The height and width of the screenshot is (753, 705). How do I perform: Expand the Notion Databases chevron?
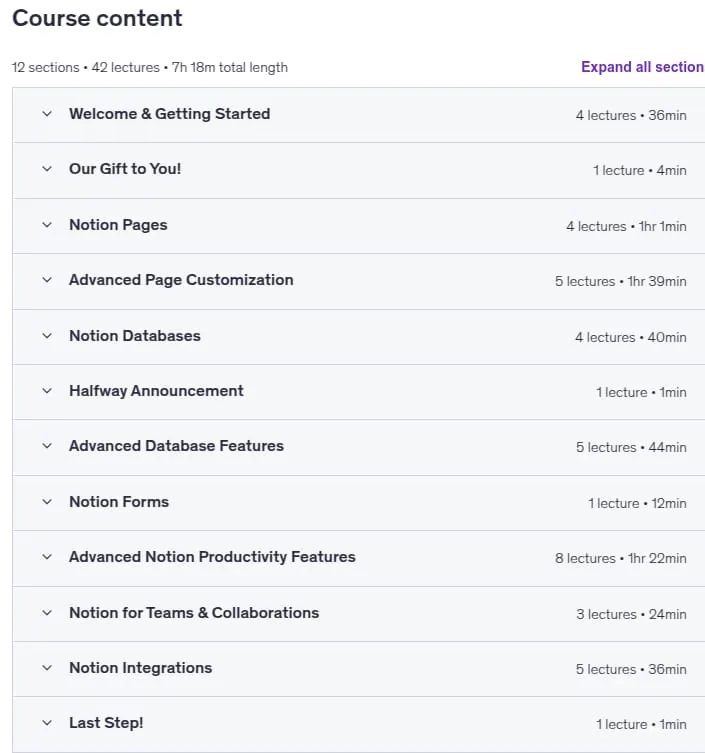pyautogui.click(x=47, y=336)
